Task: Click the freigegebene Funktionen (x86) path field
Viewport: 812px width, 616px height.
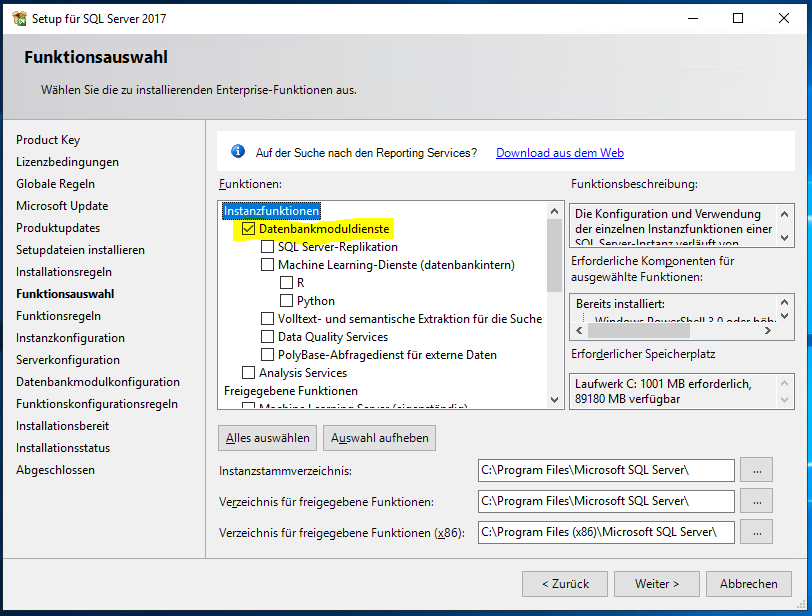Action: 606,532
